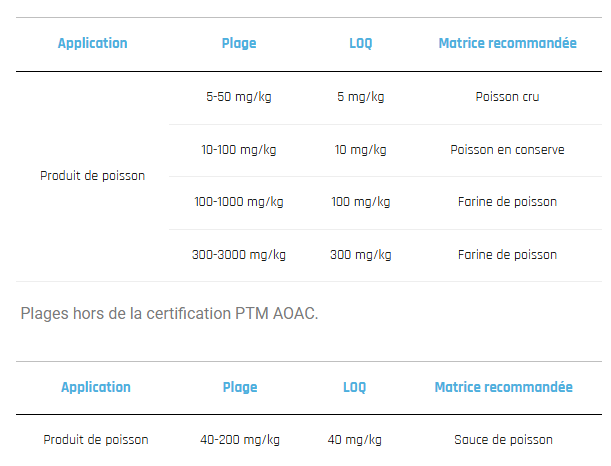
Task: Click the Produit de poisson merged cell
Action: 92,176
